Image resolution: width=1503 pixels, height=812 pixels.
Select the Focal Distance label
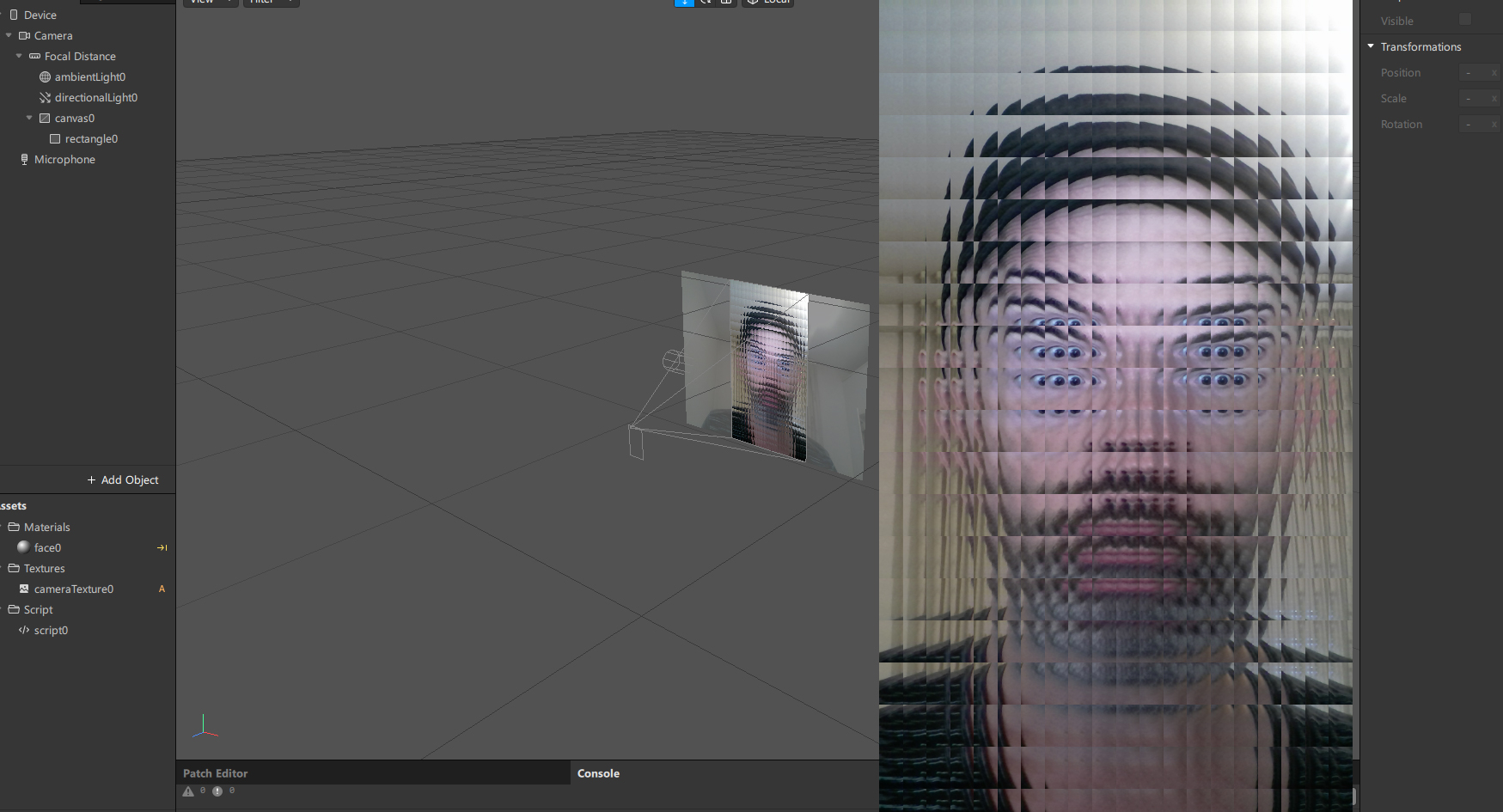coord(80,56)
